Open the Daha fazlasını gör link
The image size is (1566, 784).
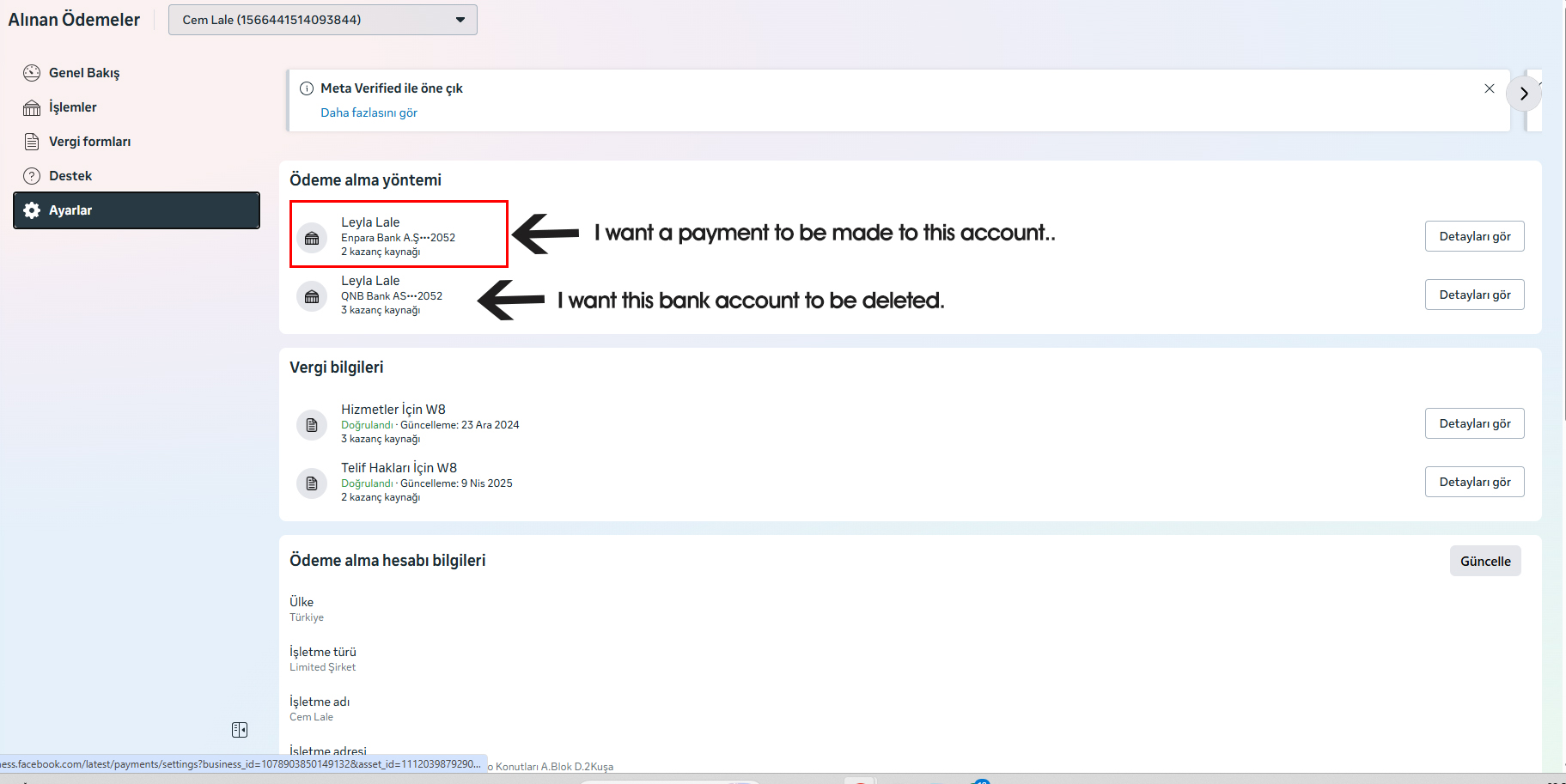369,112
